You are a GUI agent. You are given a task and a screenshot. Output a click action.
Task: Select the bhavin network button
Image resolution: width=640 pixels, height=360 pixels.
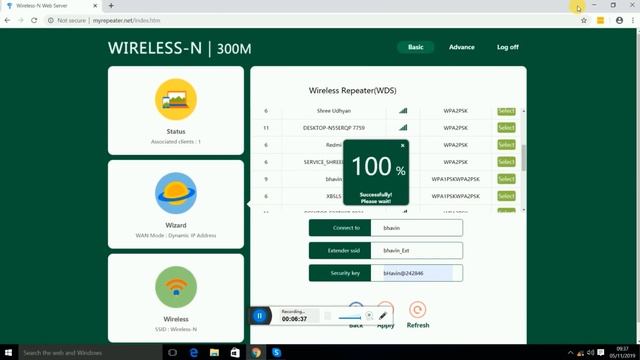point(506,179)
